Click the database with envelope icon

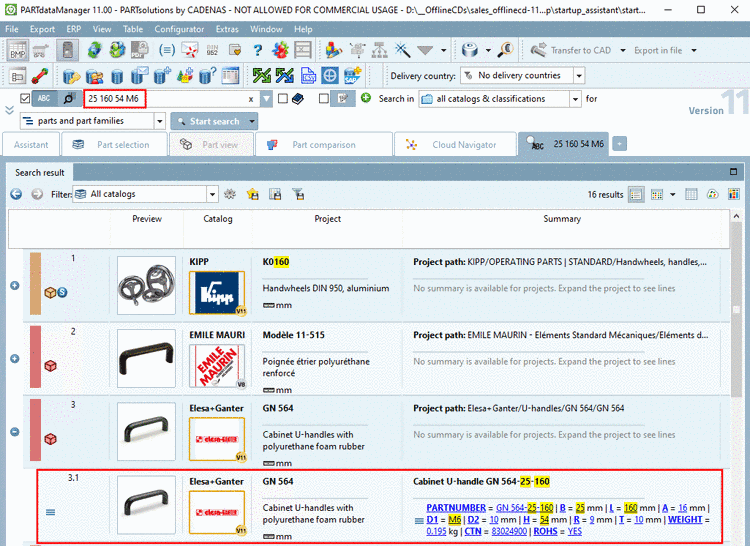(x=139, y=76)
